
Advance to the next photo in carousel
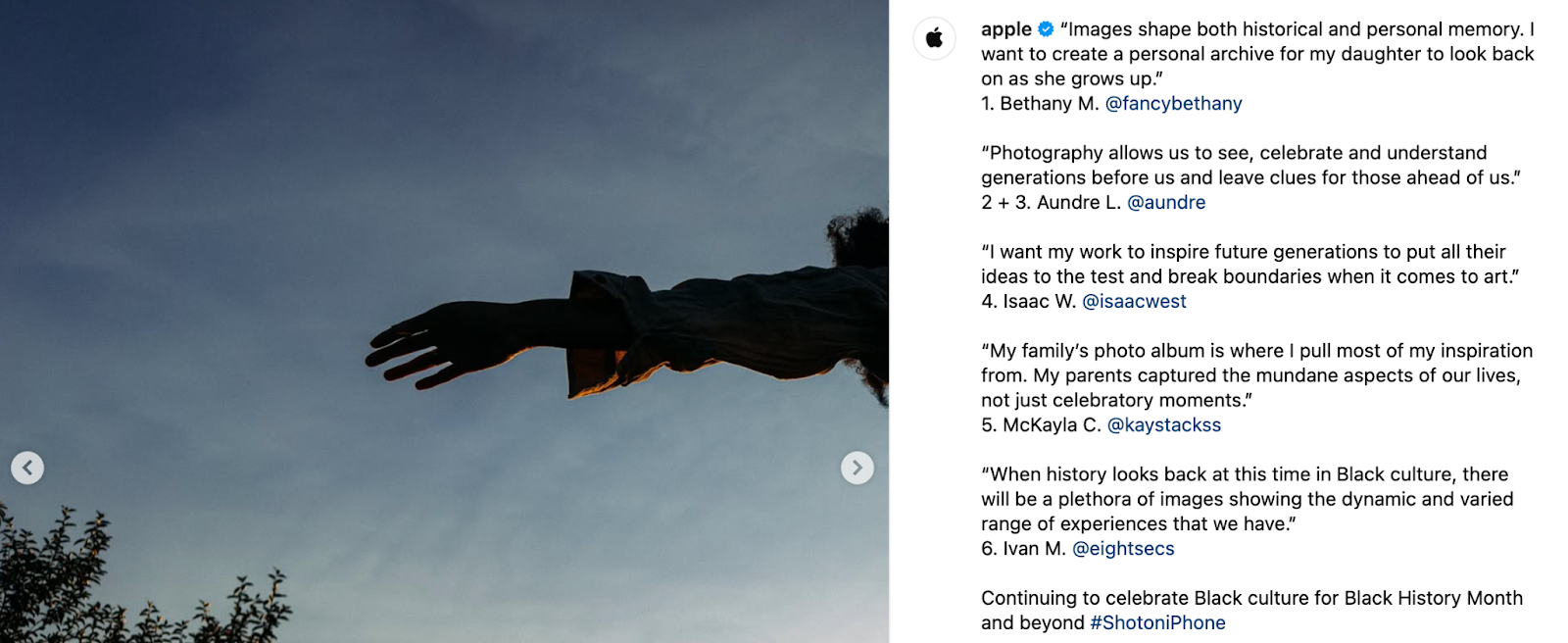click(857, 468)
